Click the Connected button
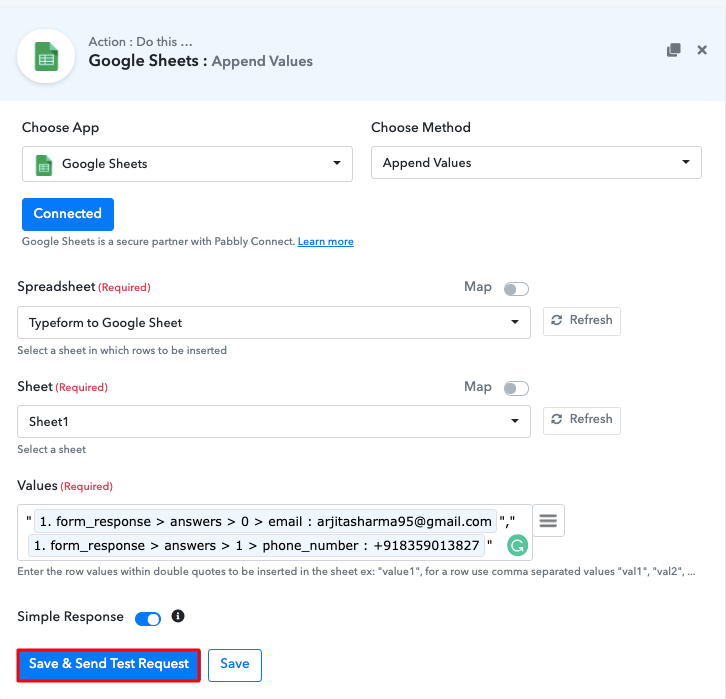Screen dimensions: 726x699 [x=68, y=214]
